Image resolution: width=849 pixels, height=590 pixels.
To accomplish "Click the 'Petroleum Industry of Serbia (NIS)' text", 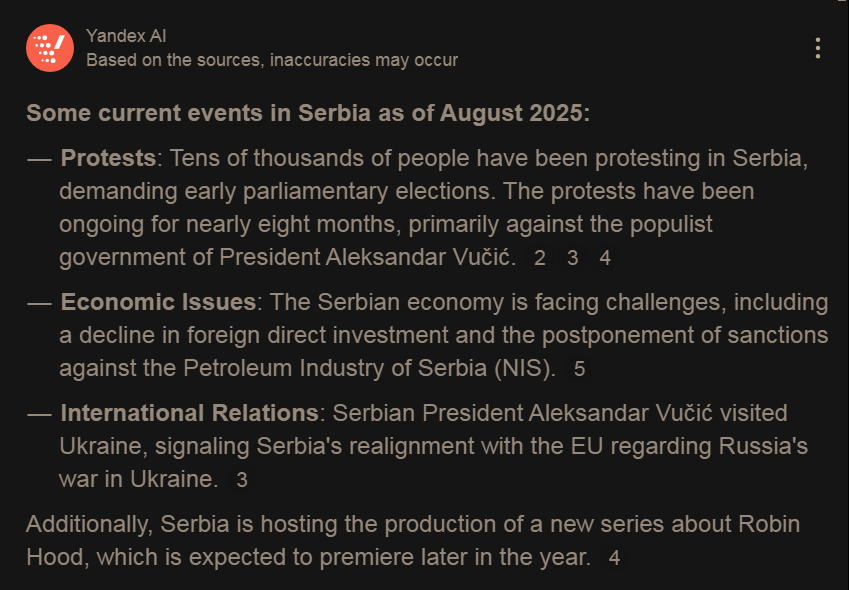I will click(370, 368).
